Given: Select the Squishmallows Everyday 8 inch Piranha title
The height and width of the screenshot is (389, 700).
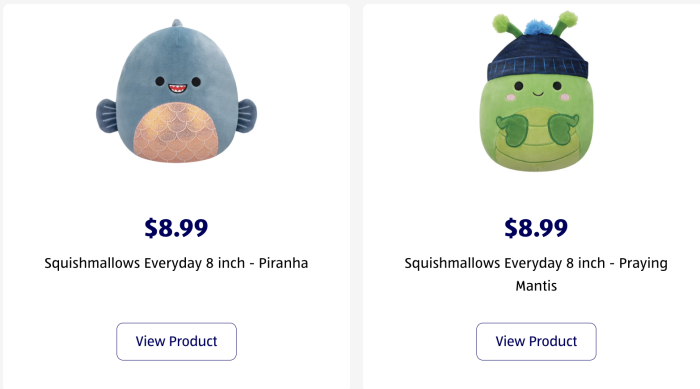Looking at the screenshot, I should pyautogui.click(x=176, y=263).
